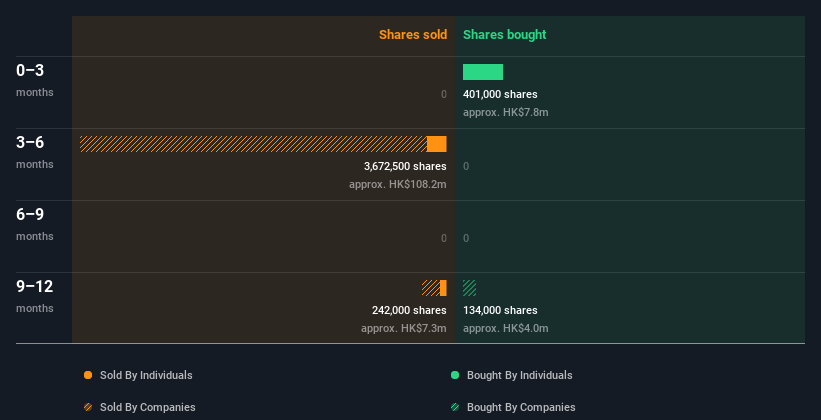Select the hatched orange 9–12 months sold bar
This screenshot has width=821, height=420.
point(431,288)
